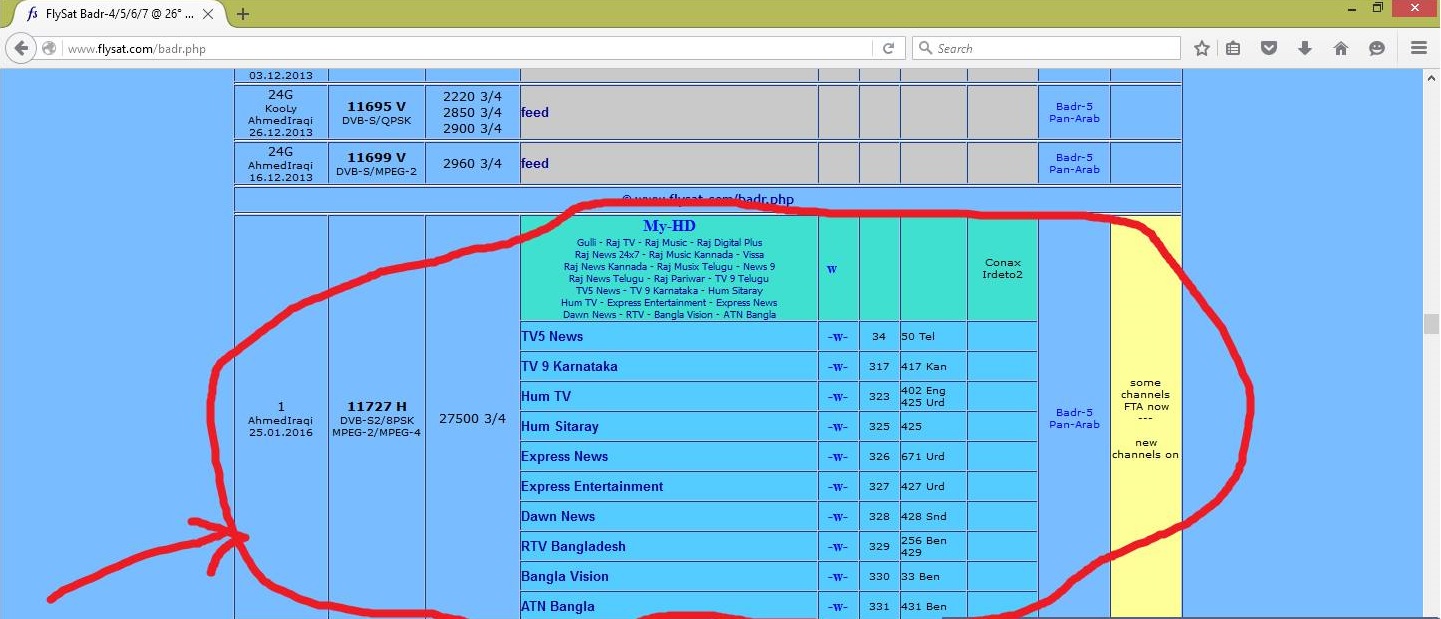1441x619 pixels.
Task: Open a new tab with plus button
Action: tap(243, 14)
